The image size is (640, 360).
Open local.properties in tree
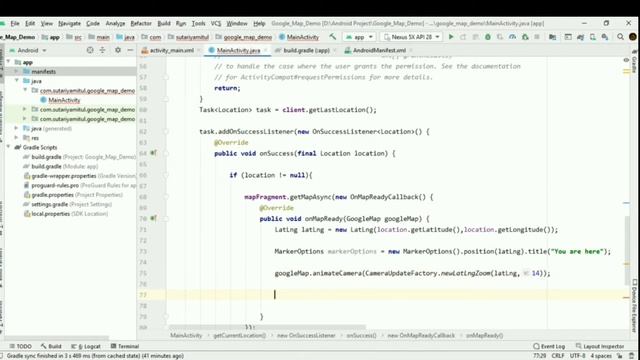pyautogui.click(x=66, y=213)
